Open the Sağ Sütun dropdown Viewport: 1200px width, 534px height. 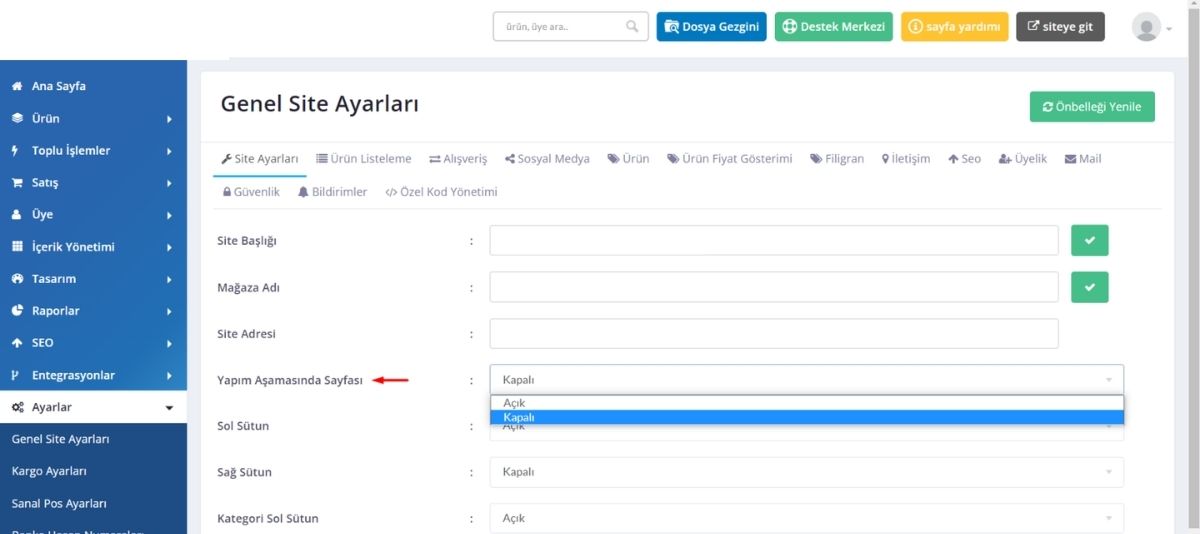point(806,472)
